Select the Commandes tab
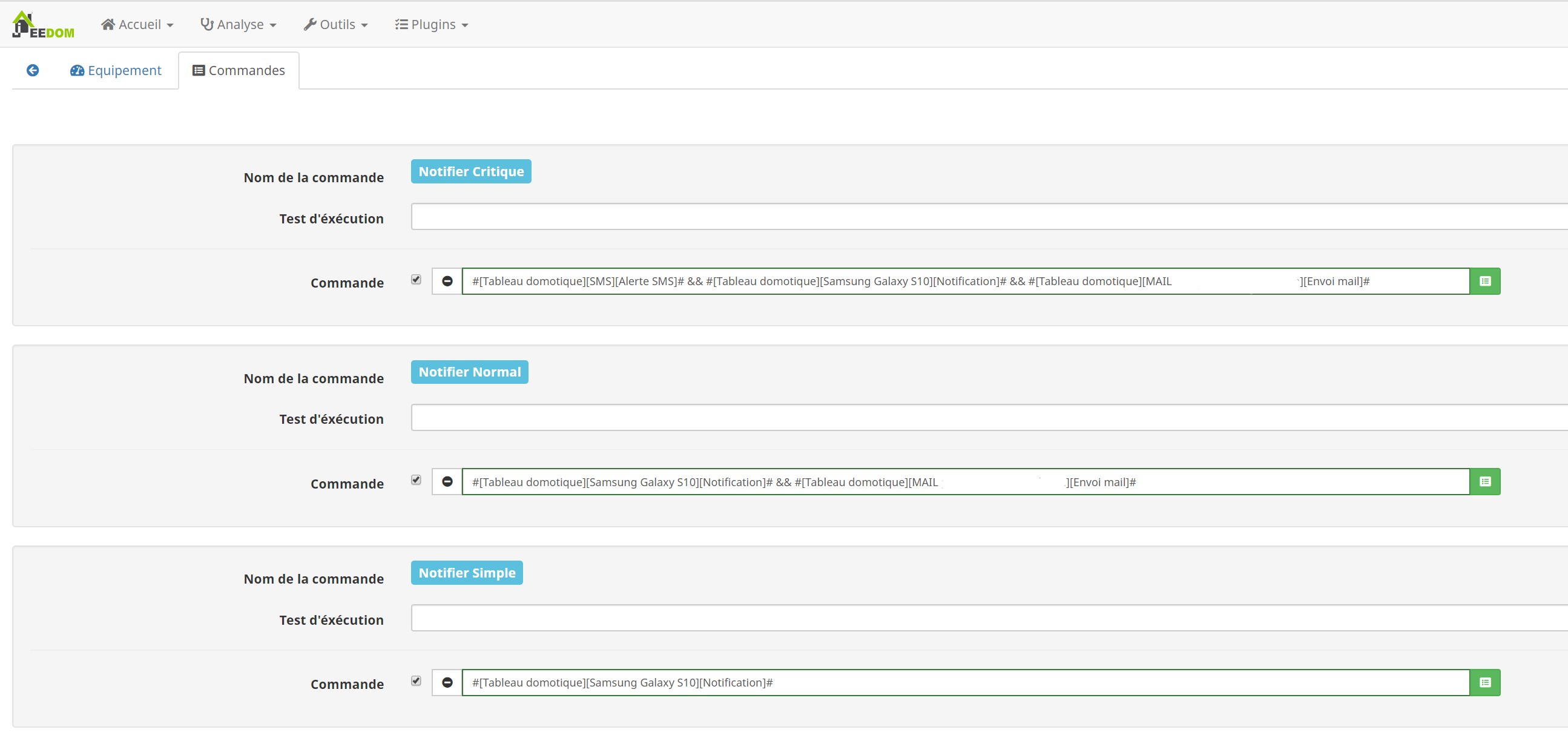This screenshot has width=1568, height=741. pos(239,71)
